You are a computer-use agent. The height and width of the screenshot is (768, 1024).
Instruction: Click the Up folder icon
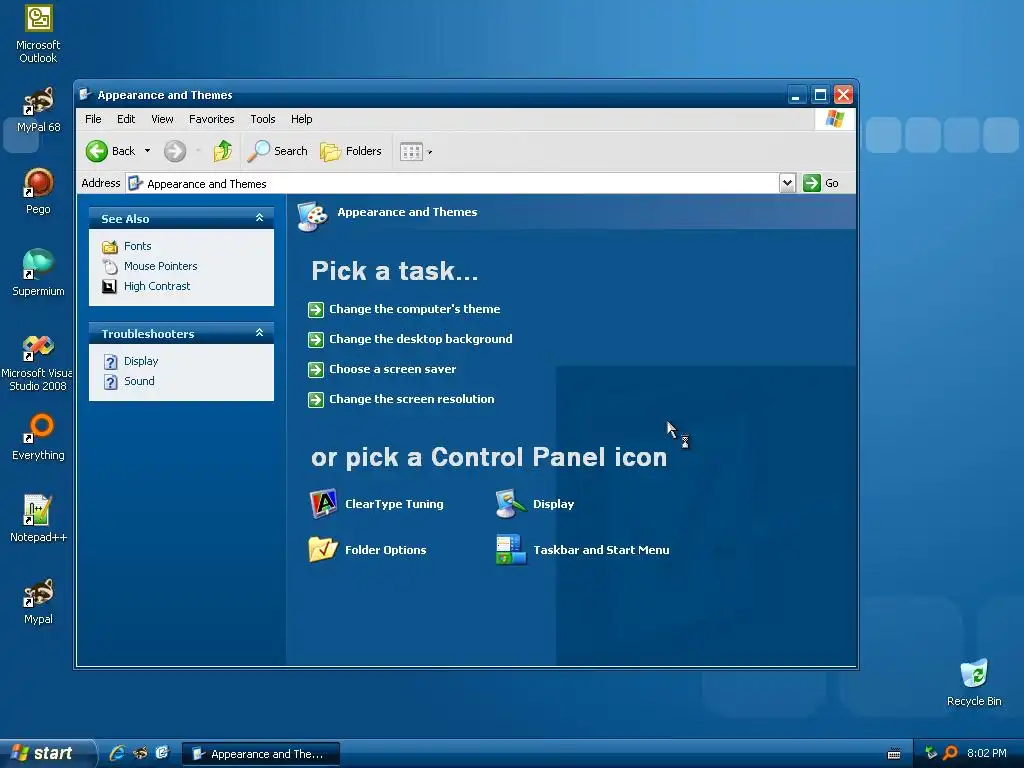pos(222,151)
